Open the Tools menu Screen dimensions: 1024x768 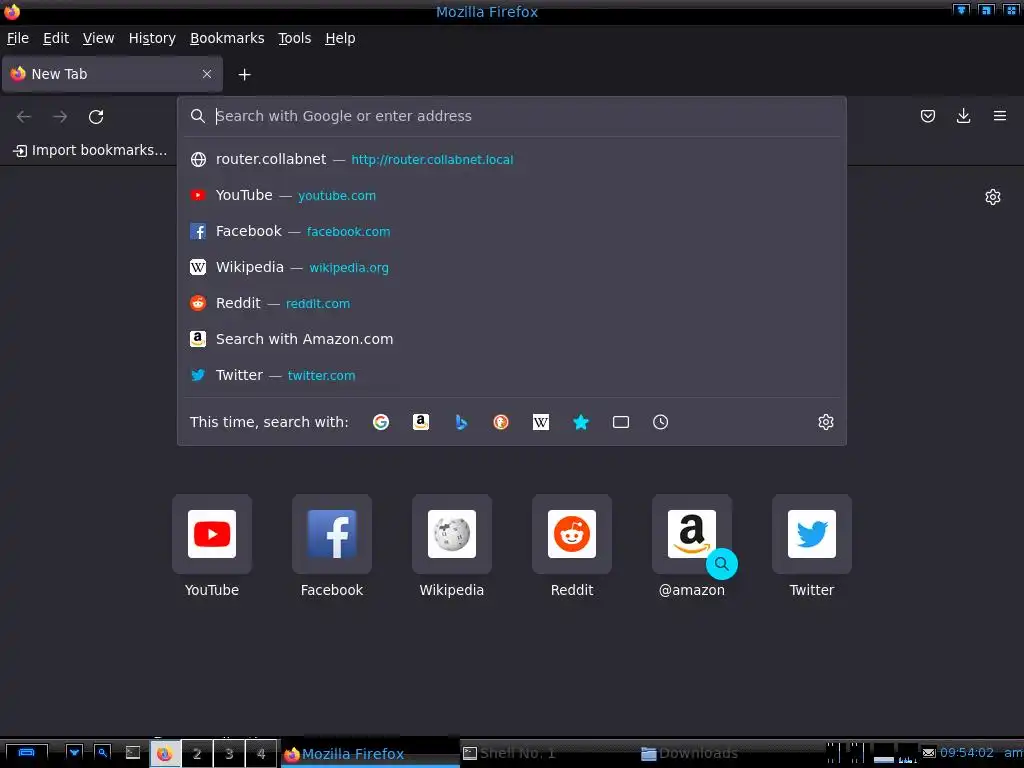(x=295, y=38)
